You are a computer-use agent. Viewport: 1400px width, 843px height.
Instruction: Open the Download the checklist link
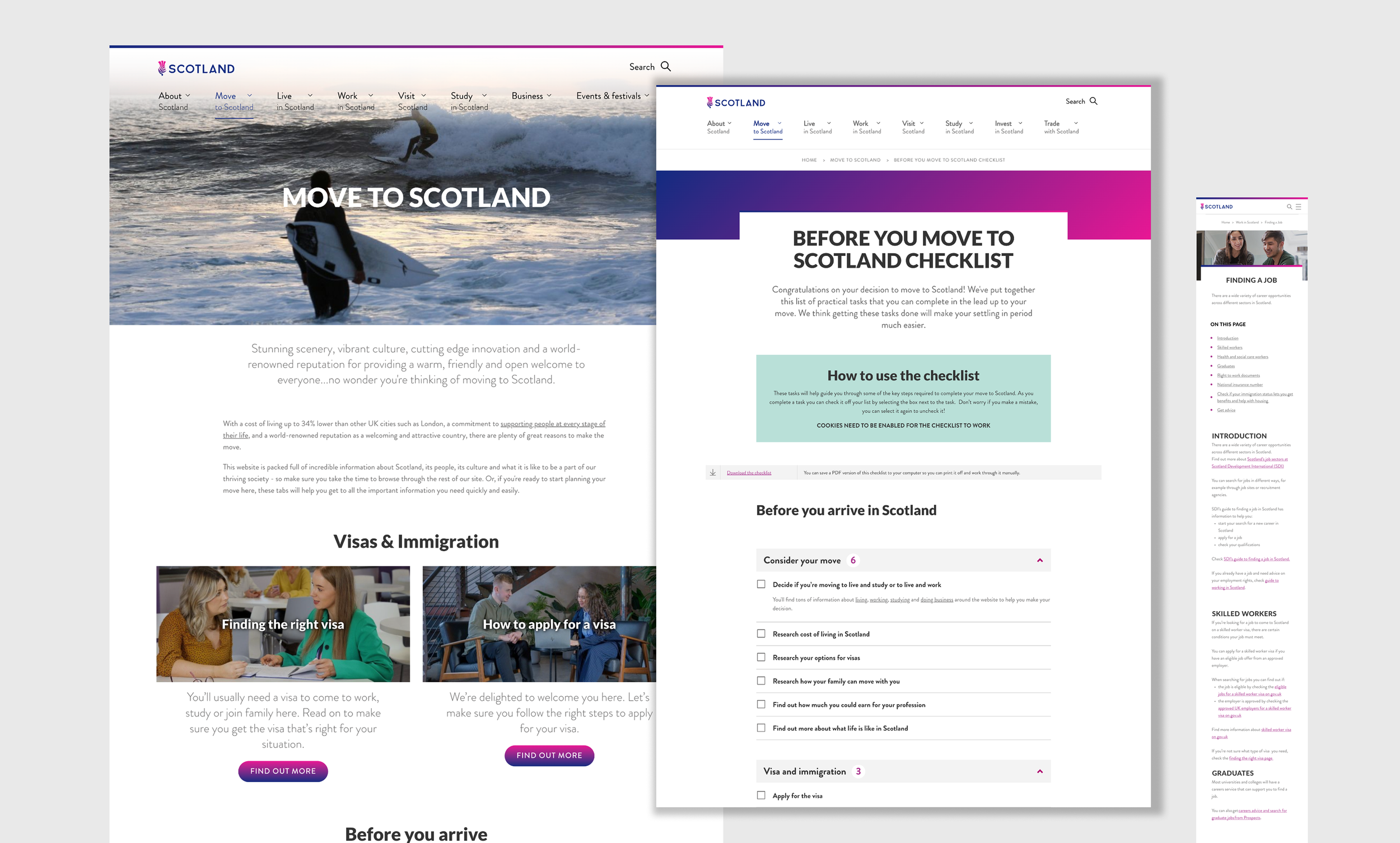pos(749,473)
